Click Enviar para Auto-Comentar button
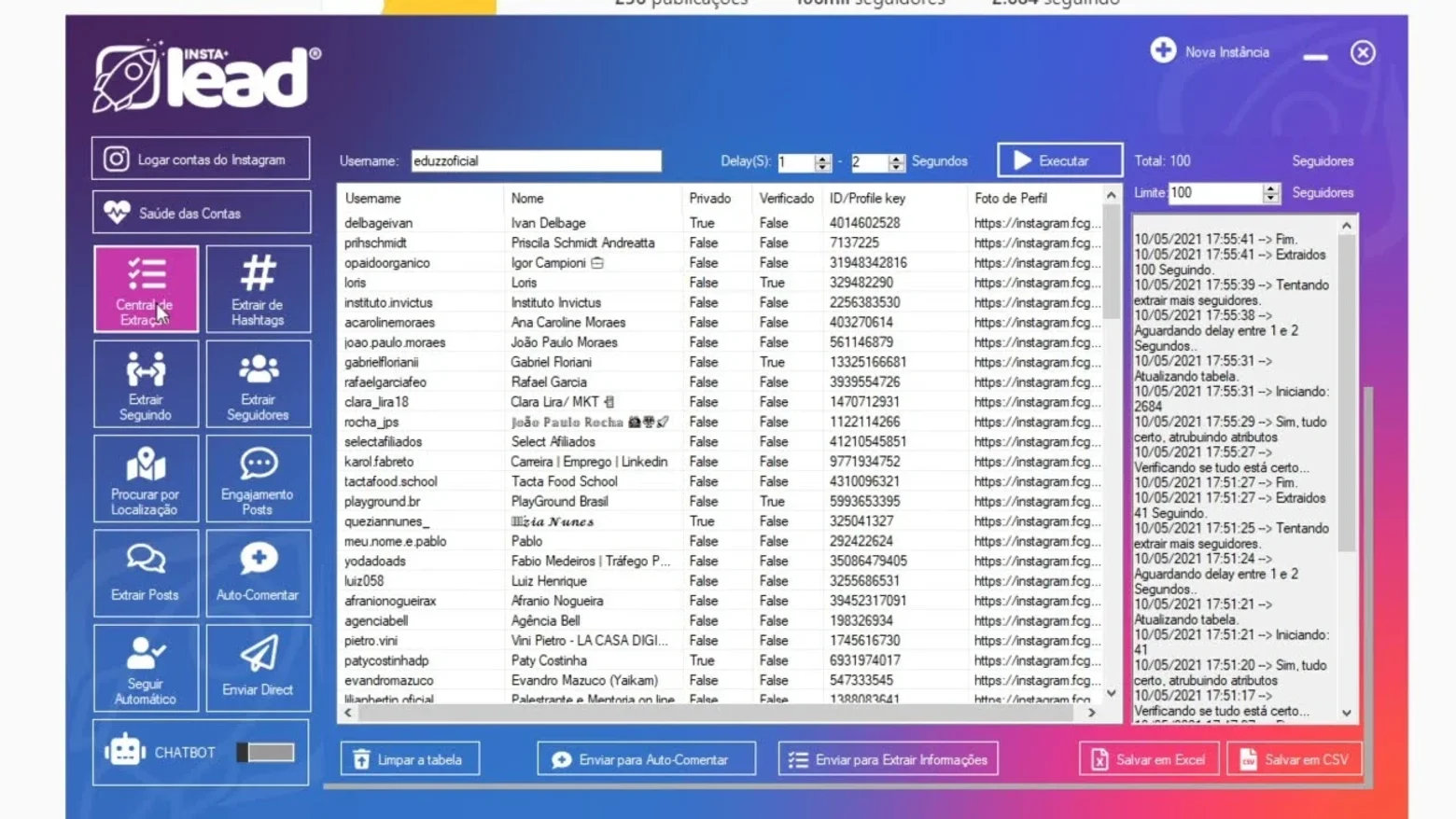 tap(646, 759)
